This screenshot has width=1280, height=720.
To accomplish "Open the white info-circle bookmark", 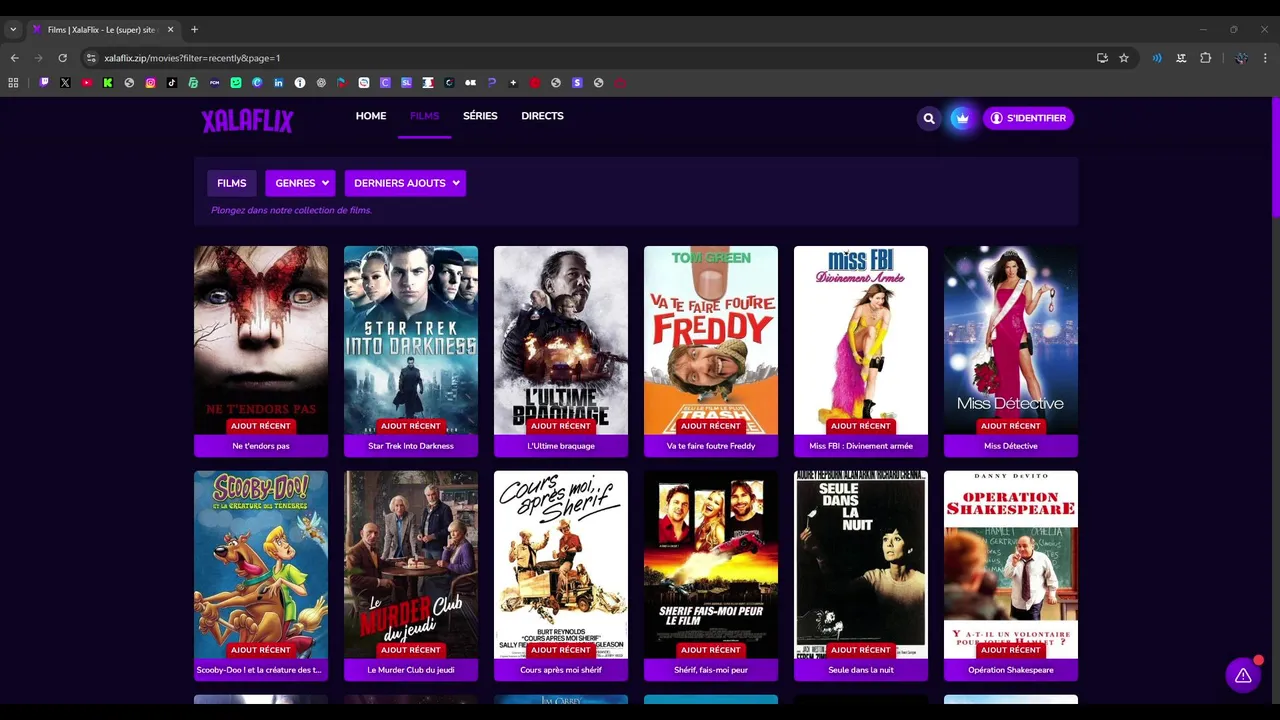I will [x=299, y=83].
